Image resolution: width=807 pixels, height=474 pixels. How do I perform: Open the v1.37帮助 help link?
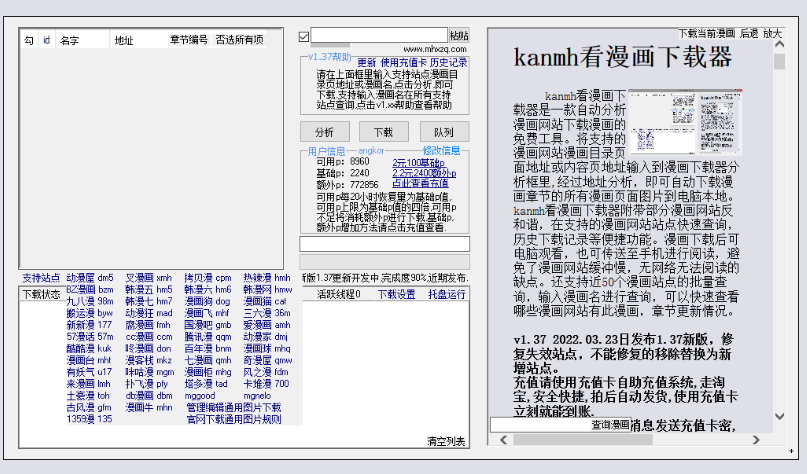329,57
